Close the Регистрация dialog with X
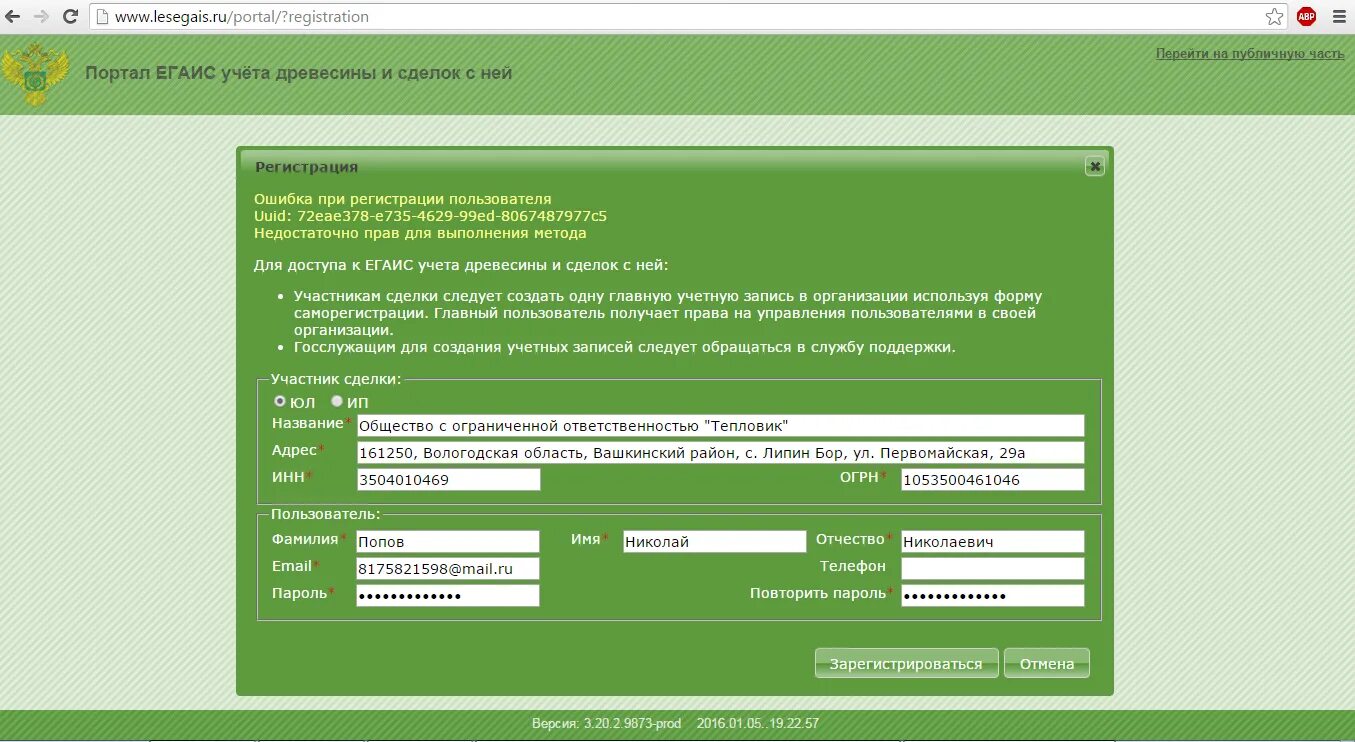Image resolution: width=1355 pixels, height=742 pixels. pos(1095,167)
